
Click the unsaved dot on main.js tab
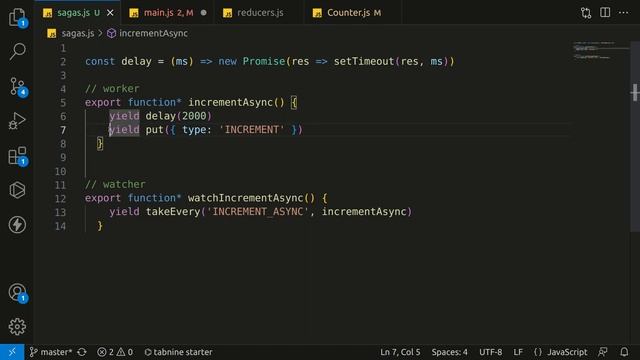pos(203,13)
